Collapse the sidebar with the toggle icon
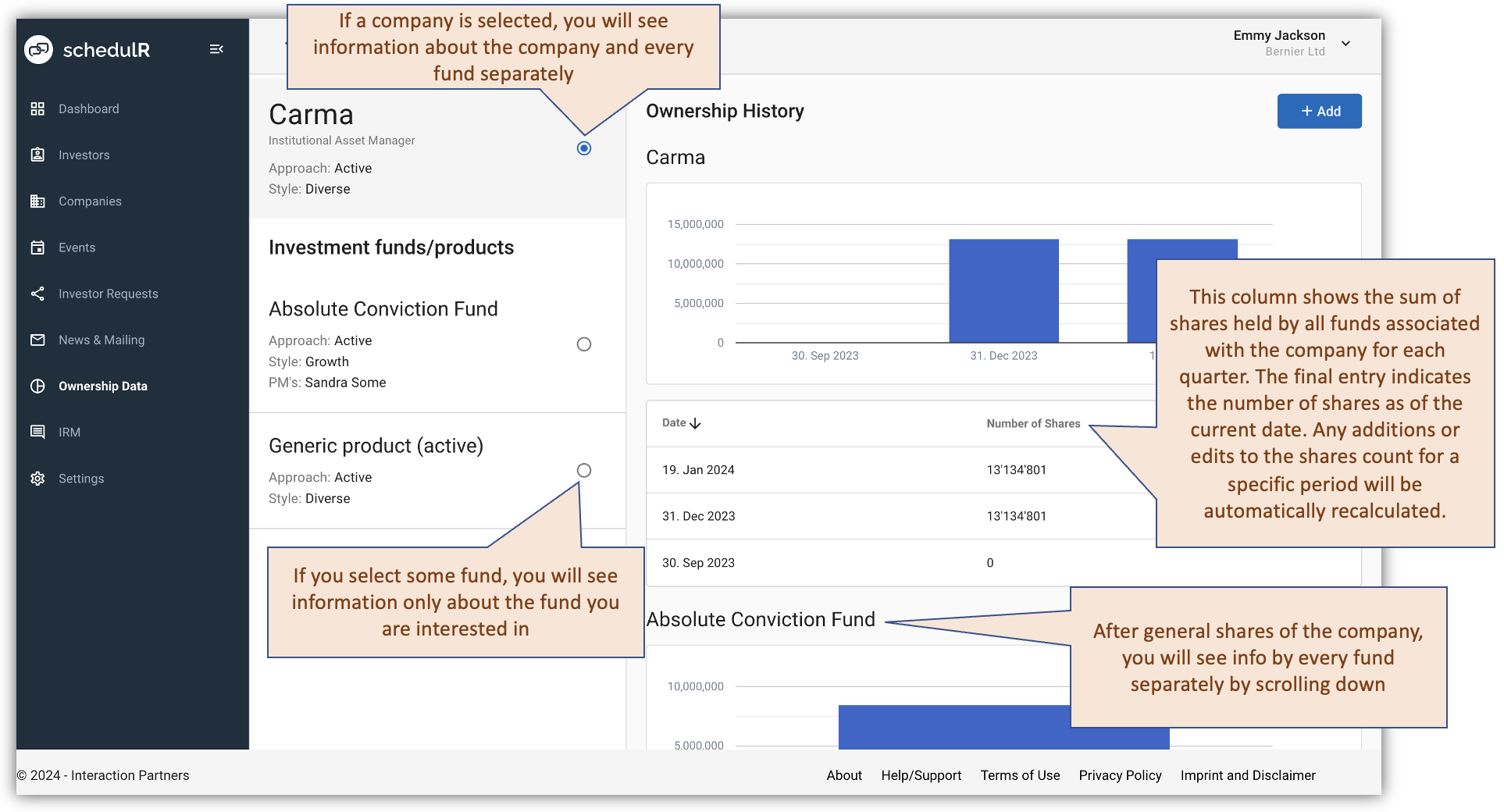The image size is (1504, 812). click(216, 48)
